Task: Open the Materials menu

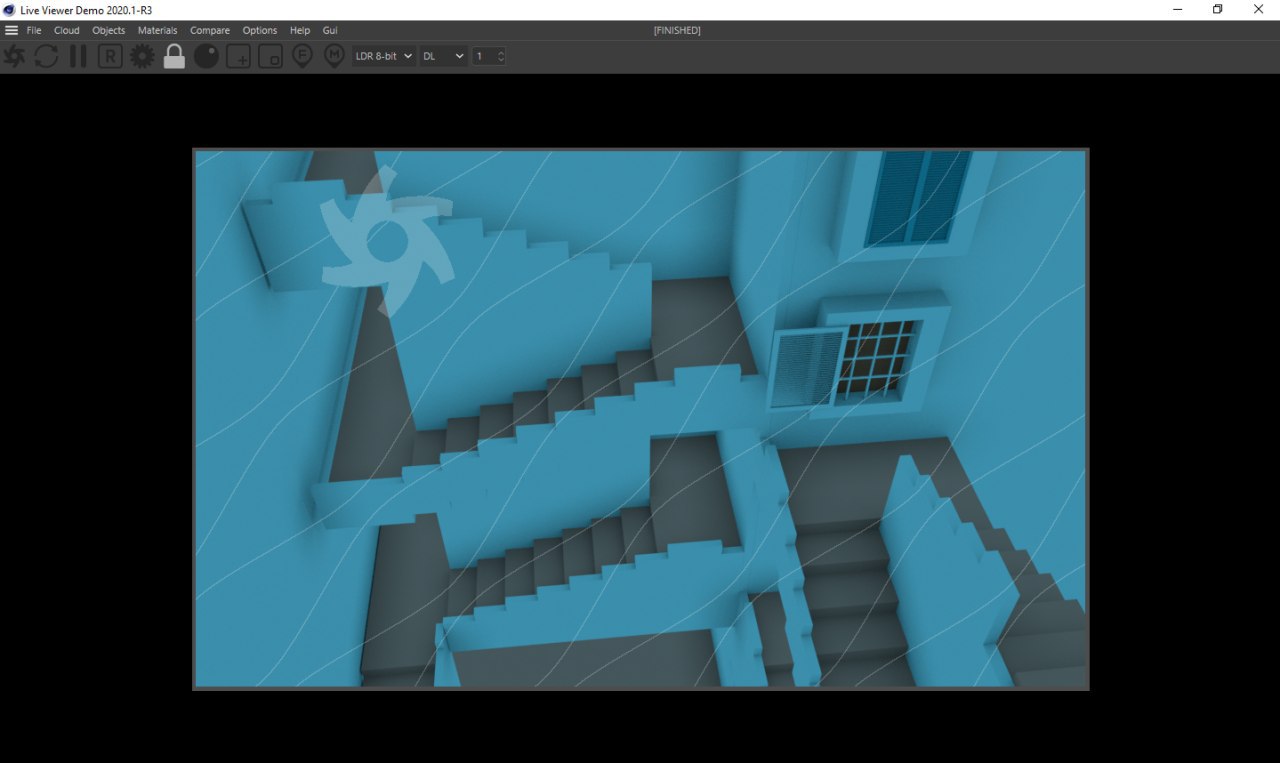Action: point(157,30)
